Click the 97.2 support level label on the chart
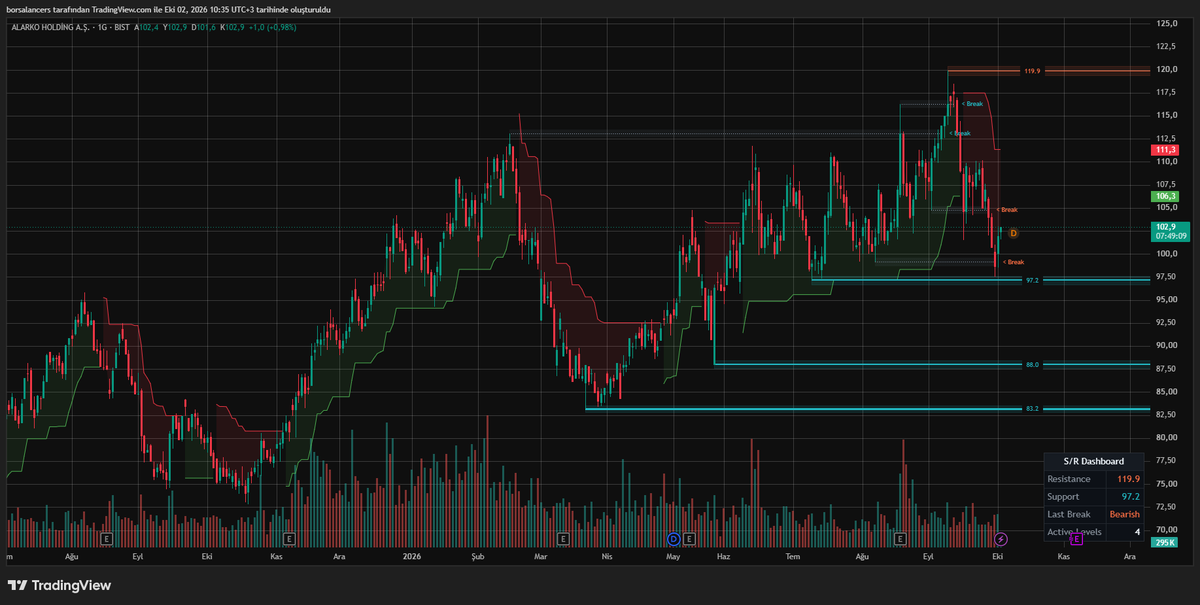The width and height of the screenshot is (1200, 605). click(1034, 281)
